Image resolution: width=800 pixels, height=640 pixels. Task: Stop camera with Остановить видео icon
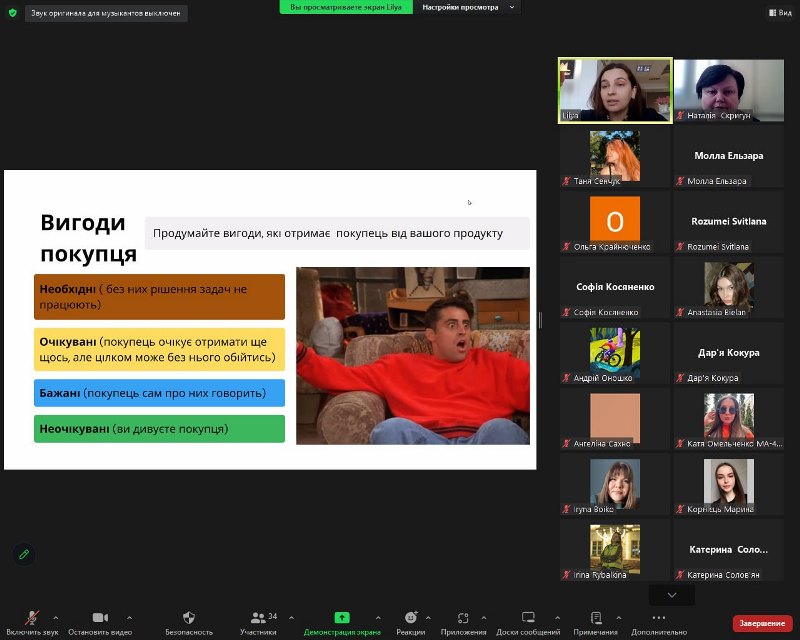coord(100,618)
